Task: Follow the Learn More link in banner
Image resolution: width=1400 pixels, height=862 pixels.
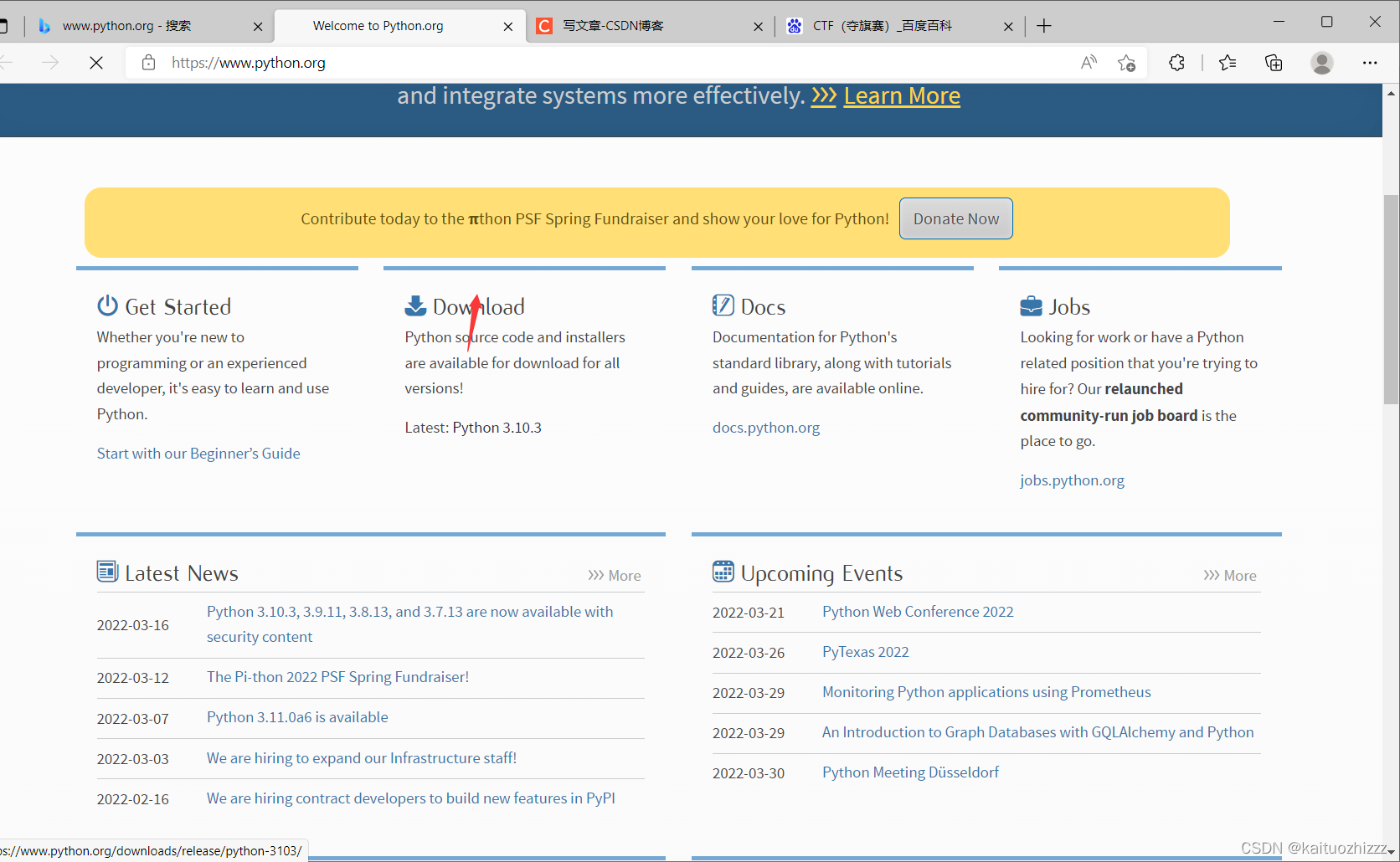Action: point(902,96)
